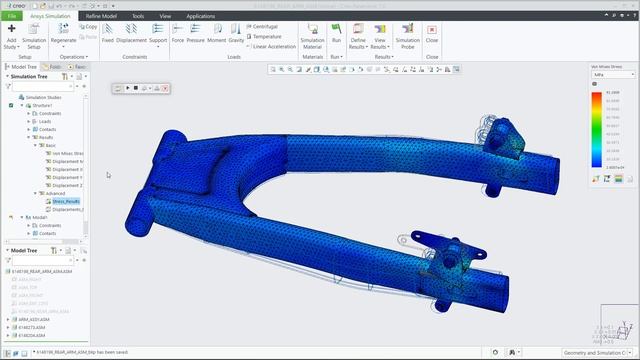Add a Fixed constraint
Screen dimensions: 640x360
click(108, 33)
